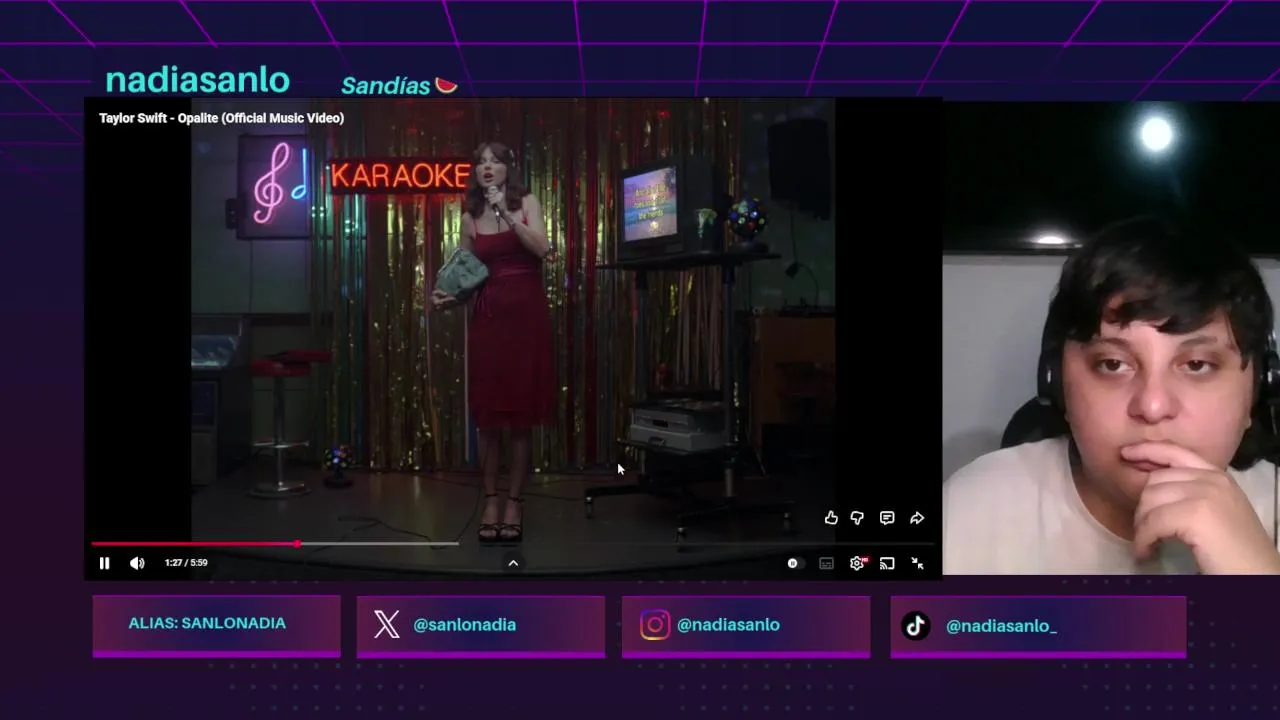Image resolution: width=1280 pixels, height=720 pixels.
Task: Click the nadiasanlo channel name
Action: [x=197, y=80]
